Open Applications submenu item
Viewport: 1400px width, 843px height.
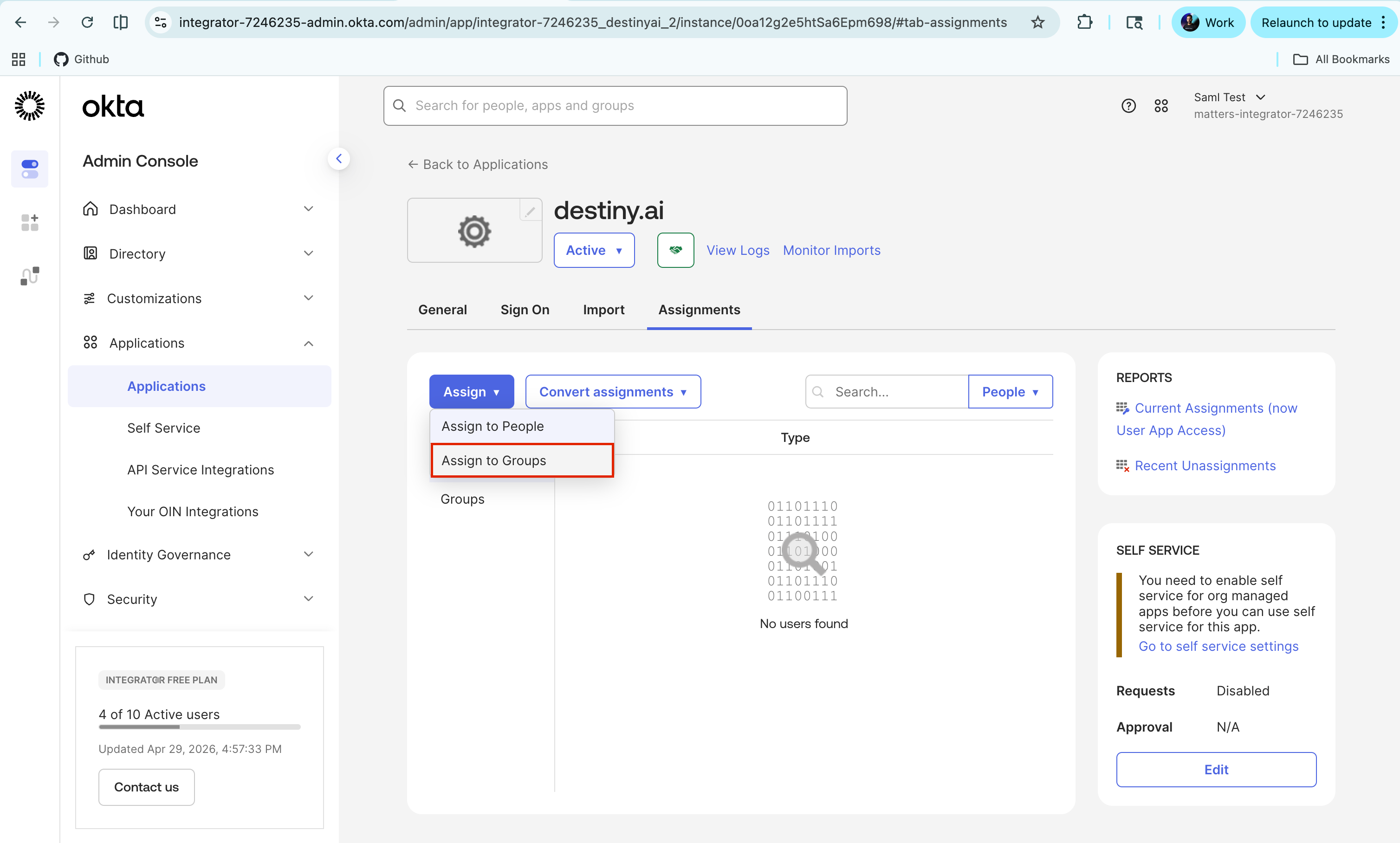point(199,386)
